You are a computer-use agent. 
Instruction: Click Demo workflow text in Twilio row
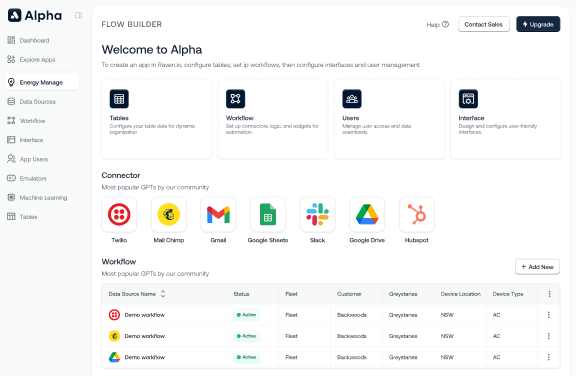(145, 315)
